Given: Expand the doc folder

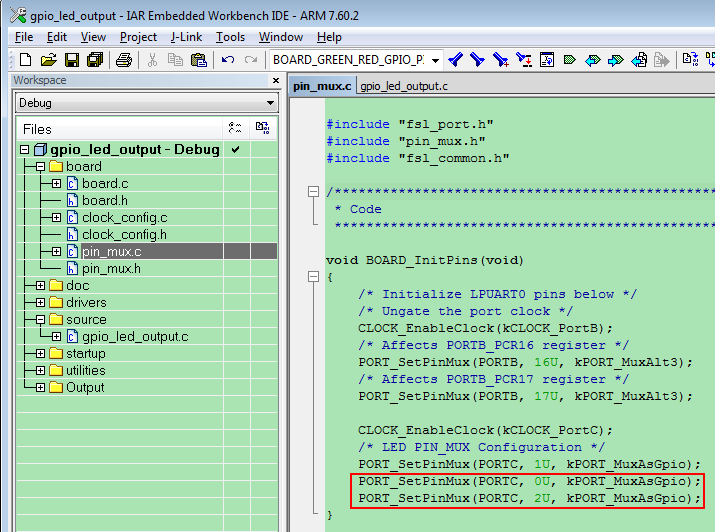Looking at the screenshot, I should 41,285.
